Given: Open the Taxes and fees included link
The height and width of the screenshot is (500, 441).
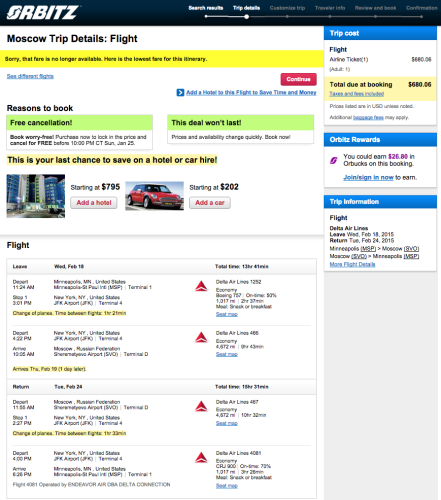Looking at the screenshot, I should click(356, 94).
